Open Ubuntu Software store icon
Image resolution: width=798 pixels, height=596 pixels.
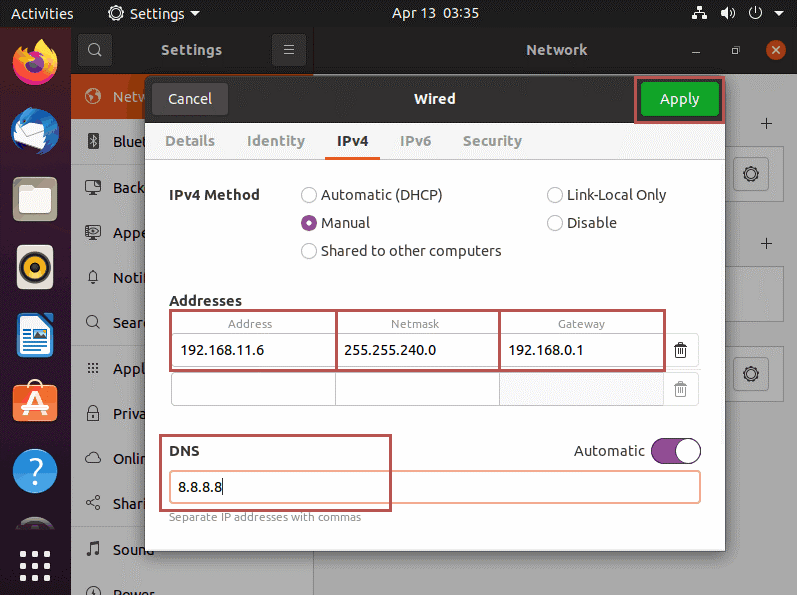point(35,402)
